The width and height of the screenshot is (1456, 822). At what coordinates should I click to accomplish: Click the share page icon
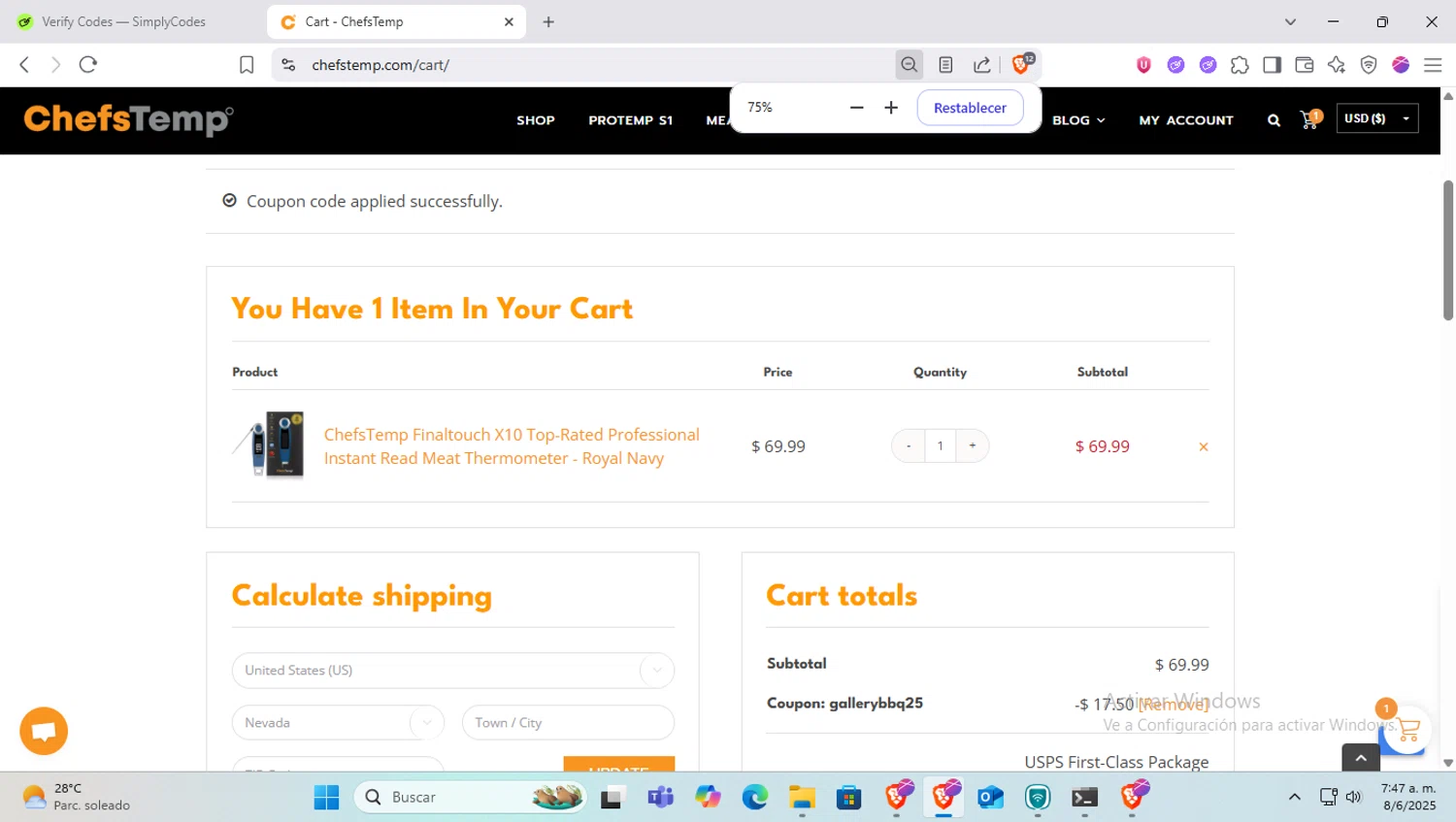tap(982, 65)
